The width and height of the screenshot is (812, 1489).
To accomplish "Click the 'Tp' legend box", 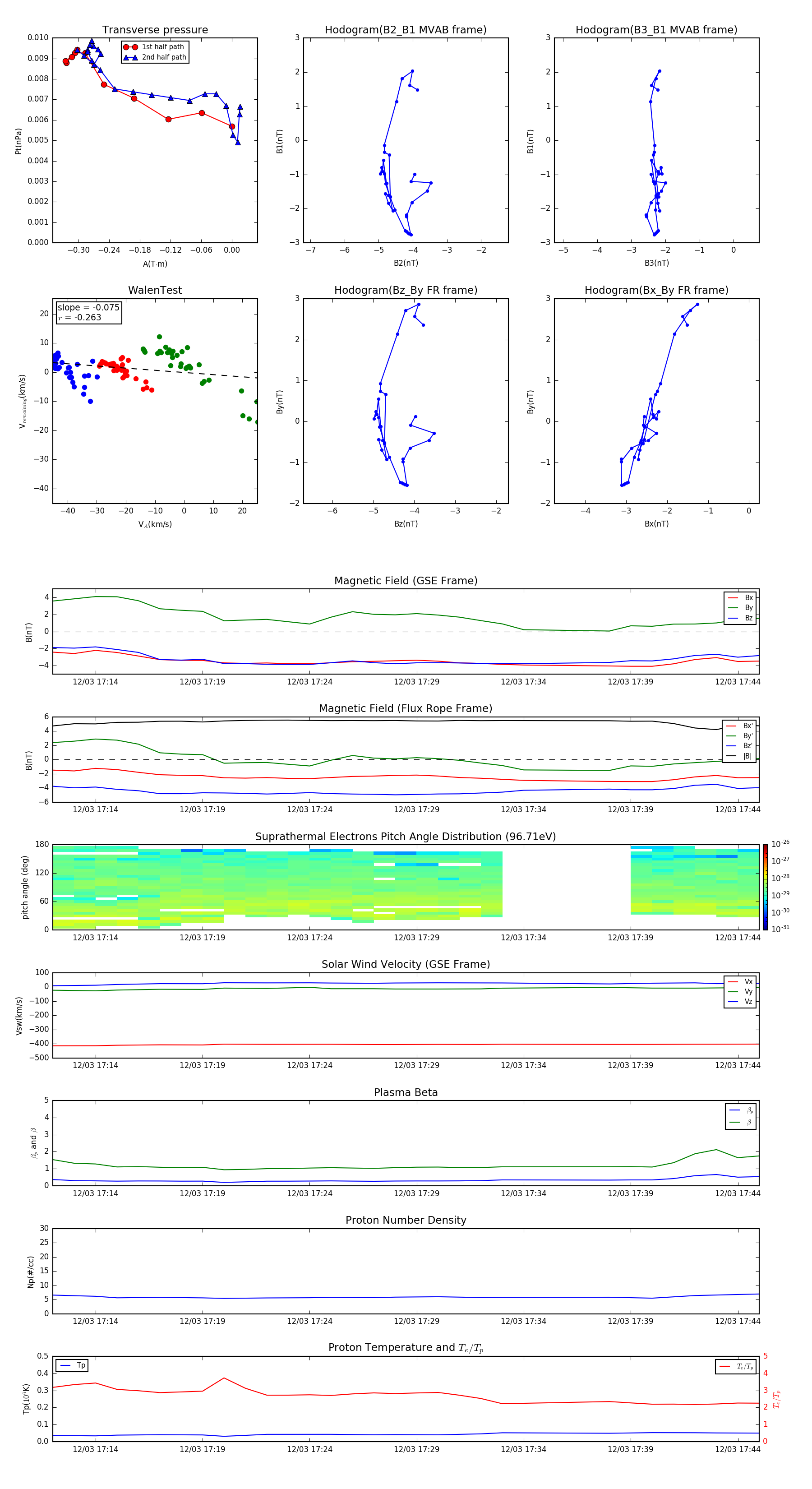I will pyautogui.click(x=72, y=1365).
